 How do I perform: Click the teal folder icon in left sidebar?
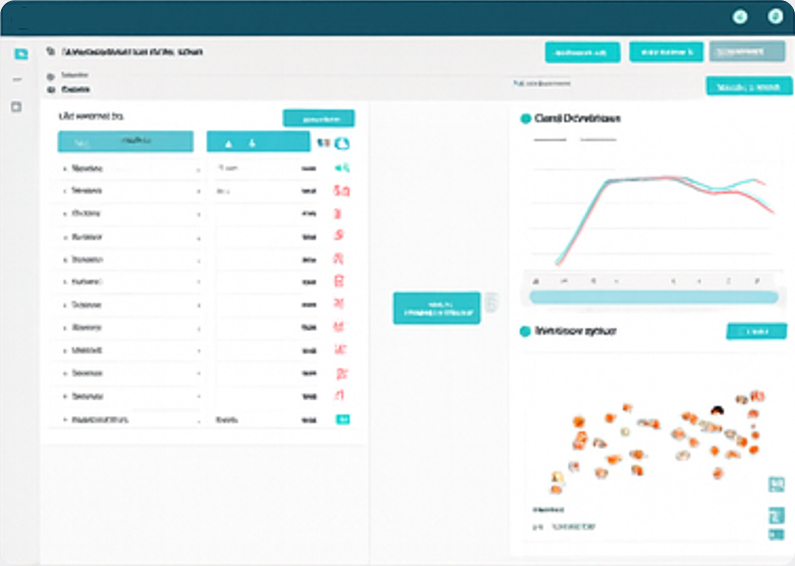click(x=19, y=53)
